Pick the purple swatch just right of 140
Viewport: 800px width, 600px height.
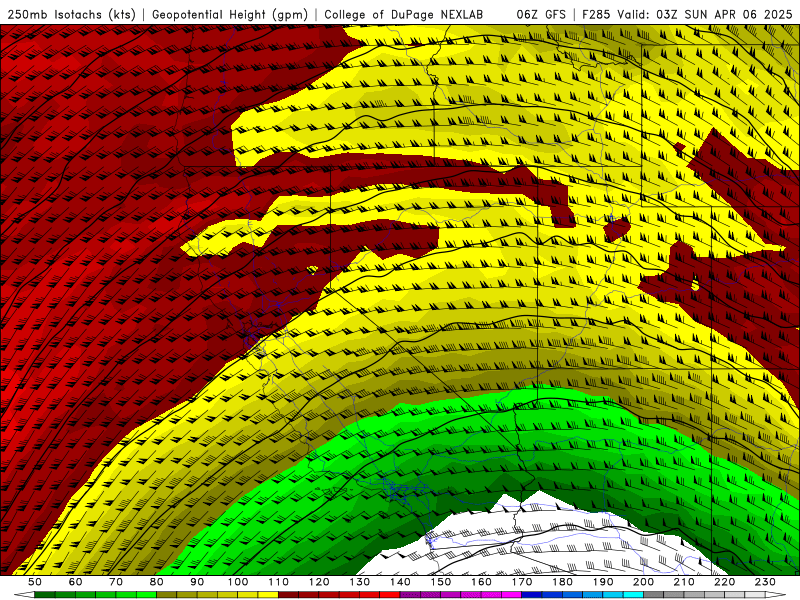tap(410, 594)
